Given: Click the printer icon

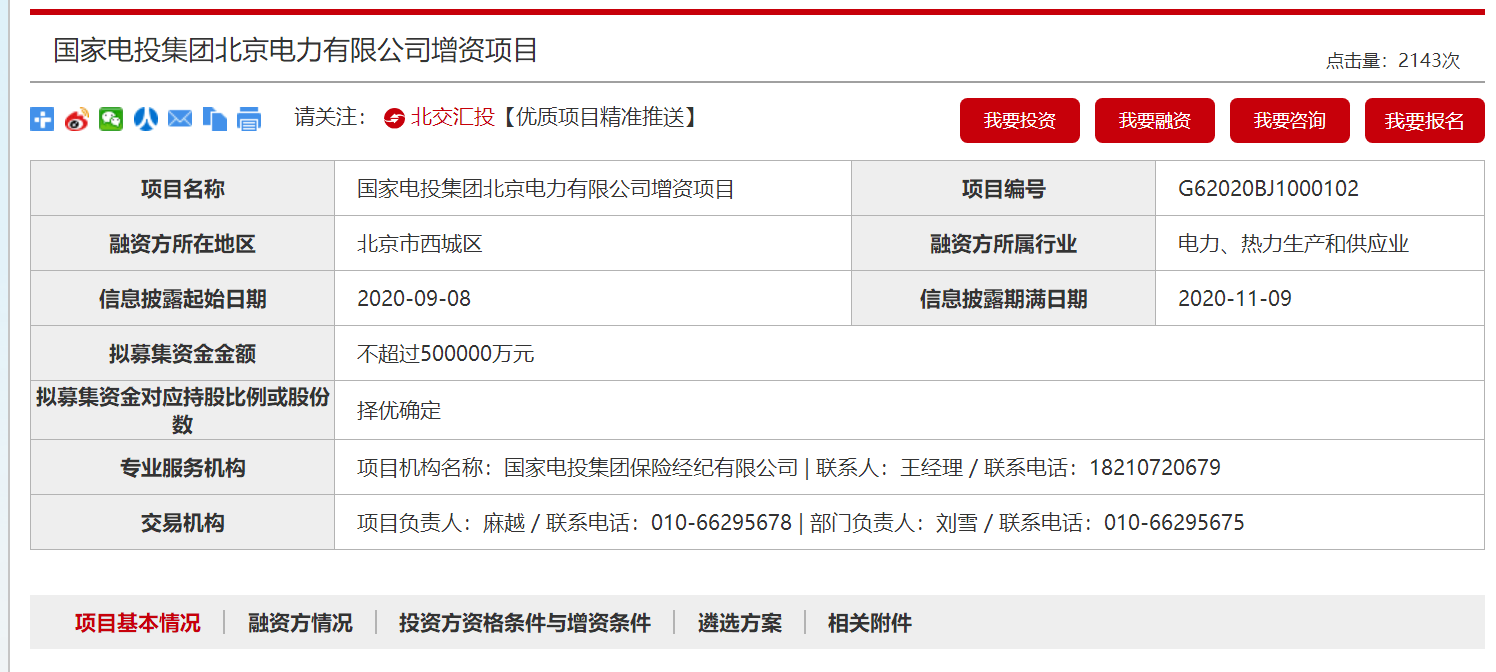Looking at the screenshot, I should pos(249,119).
